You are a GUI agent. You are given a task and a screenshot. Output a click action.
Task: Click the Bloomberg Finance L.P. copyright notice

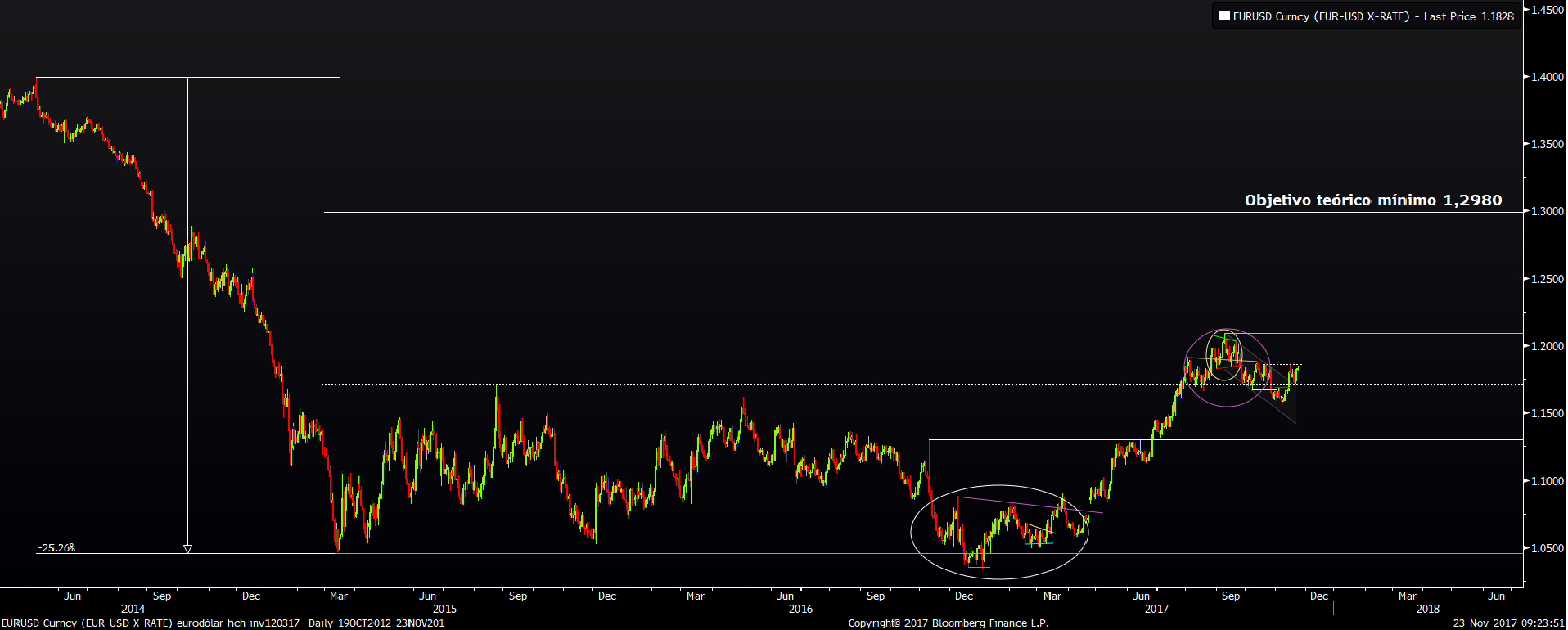(x=948, y=623)
